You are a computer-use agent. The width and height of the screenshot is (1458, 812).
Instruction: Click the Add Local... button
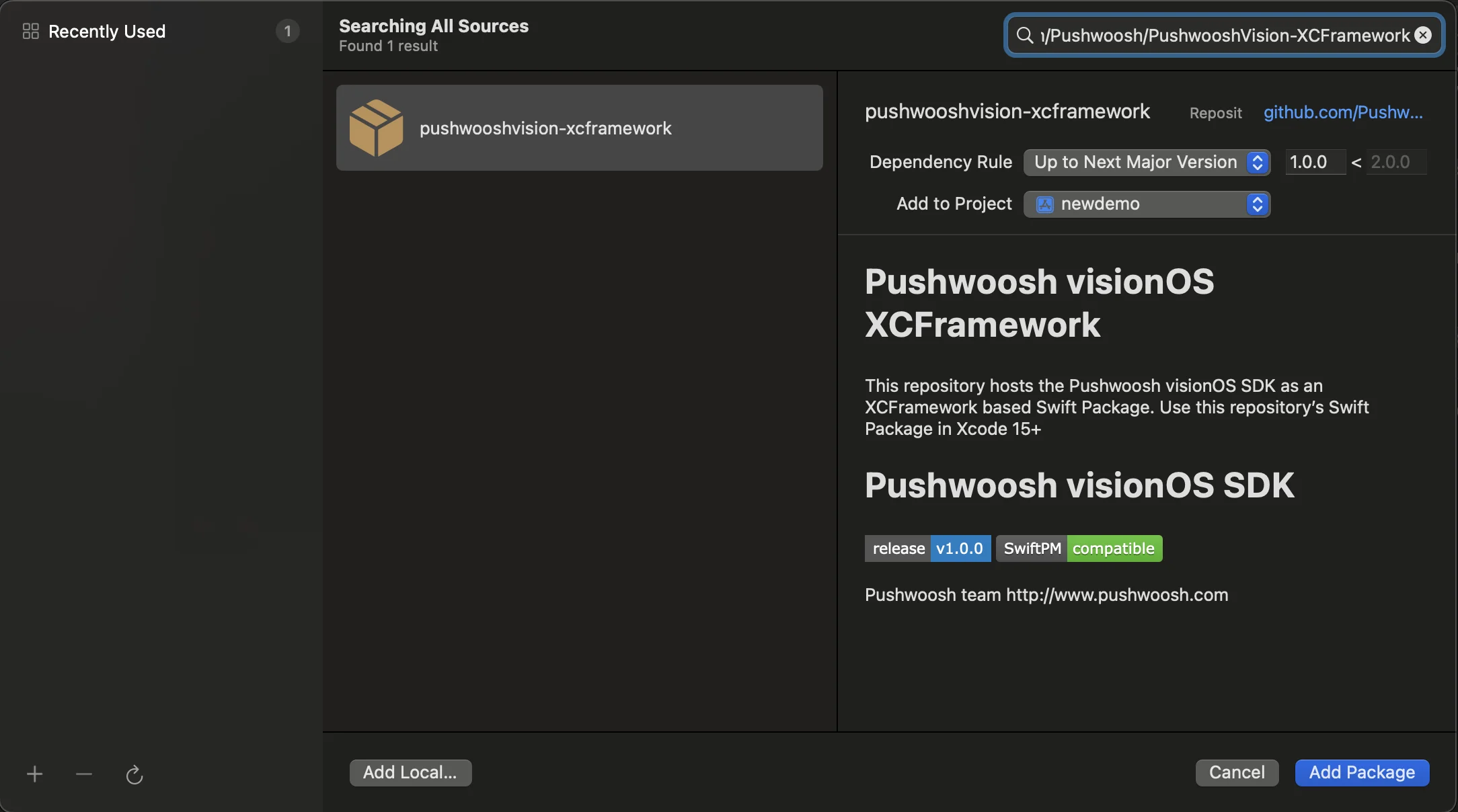tap(410, 772)
